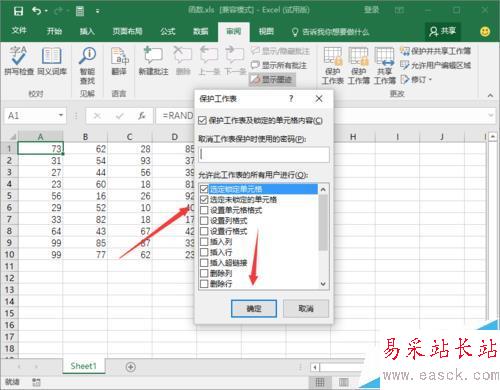Open the Formulas tab
500x390 pixels.
(168, 31)
